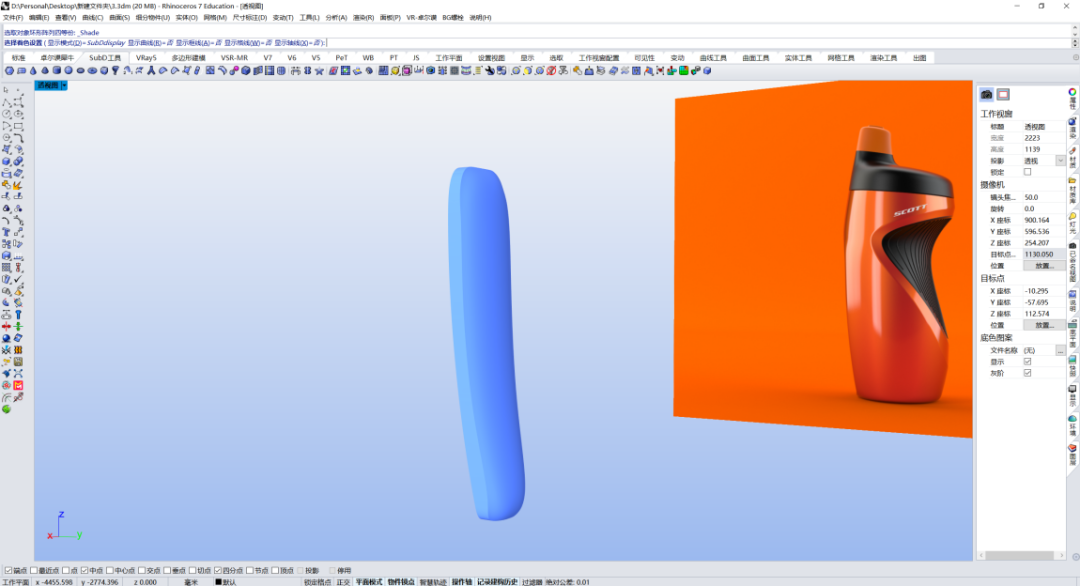This screenshot has height=586, width=1080.
Task: Click the red square icon in left toolbar
Action: tap(19, 386)
